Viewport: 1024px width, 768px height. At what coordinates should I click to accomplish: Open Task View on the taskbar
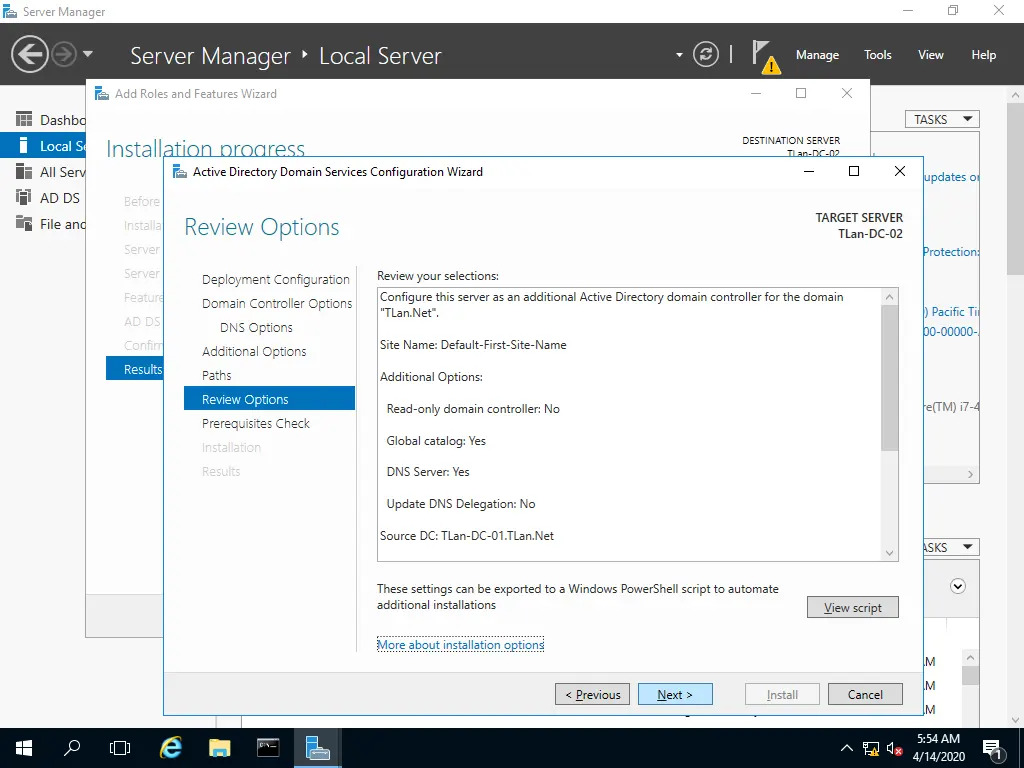[x=120, y=748]
